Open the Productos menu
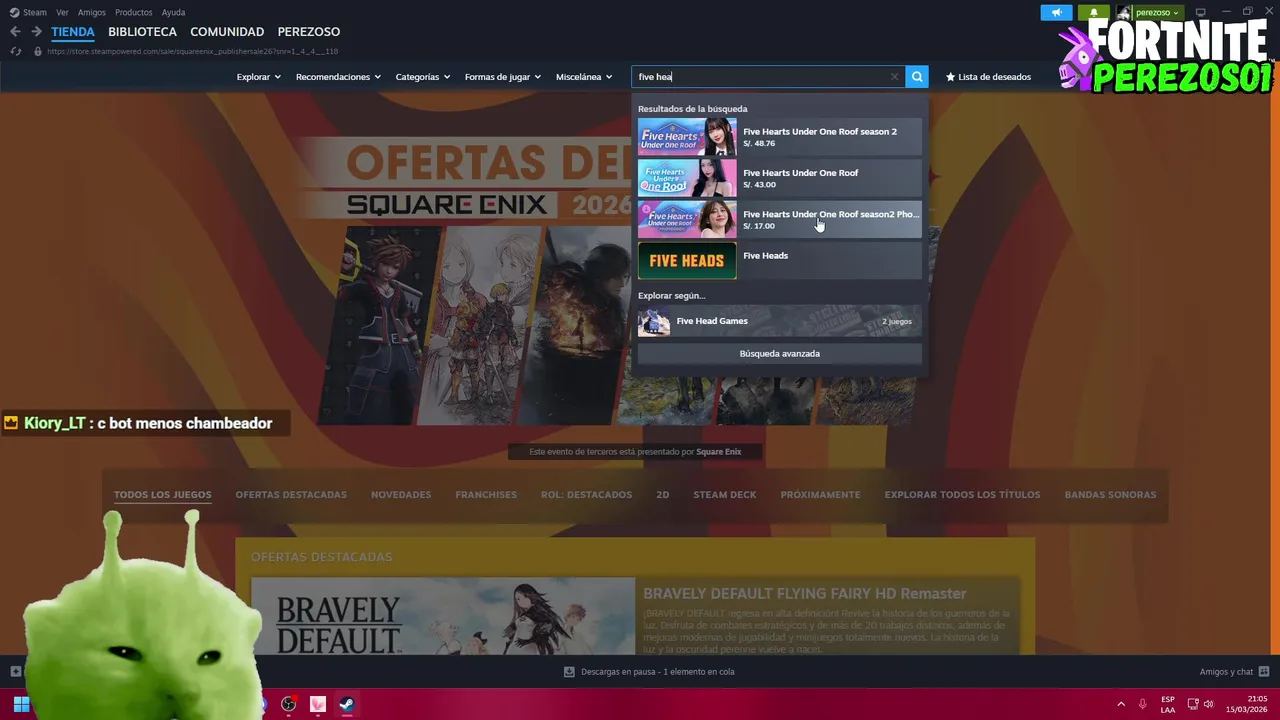This screenshot has height=720, width=1280. pyautogui.click(x=134, y=12)
